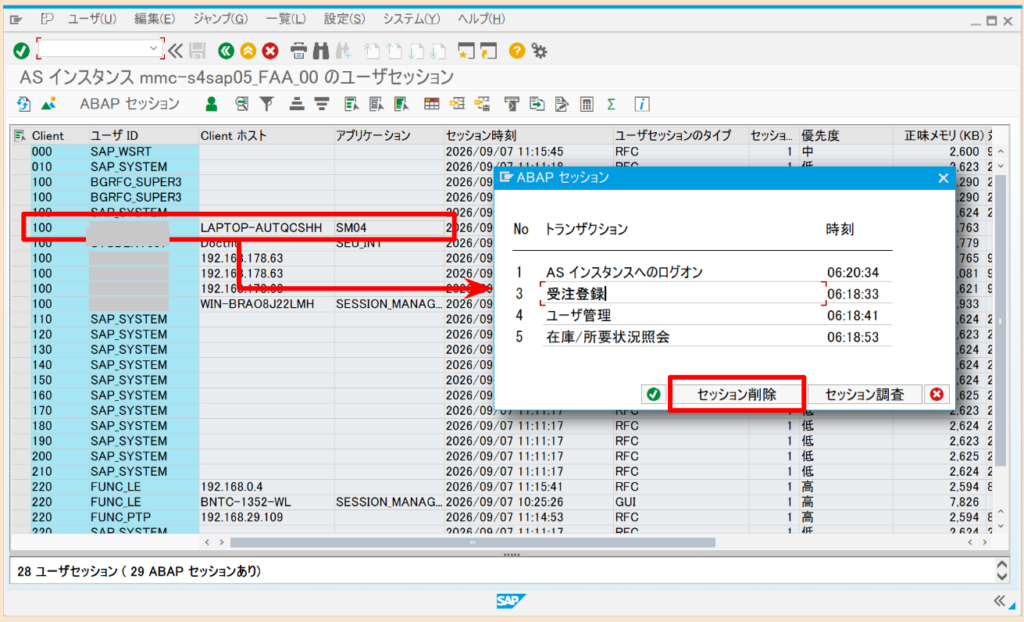
Task: Click the Export to Local File icon
Action: [x=537, y=104]
